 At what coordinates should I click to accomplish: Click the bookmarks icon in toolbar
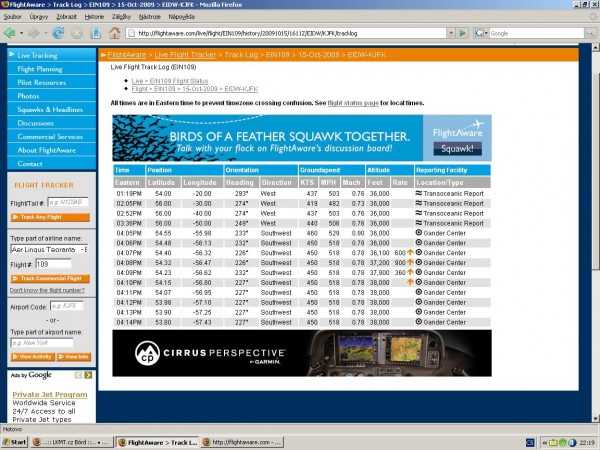click(x=96, y=33)
